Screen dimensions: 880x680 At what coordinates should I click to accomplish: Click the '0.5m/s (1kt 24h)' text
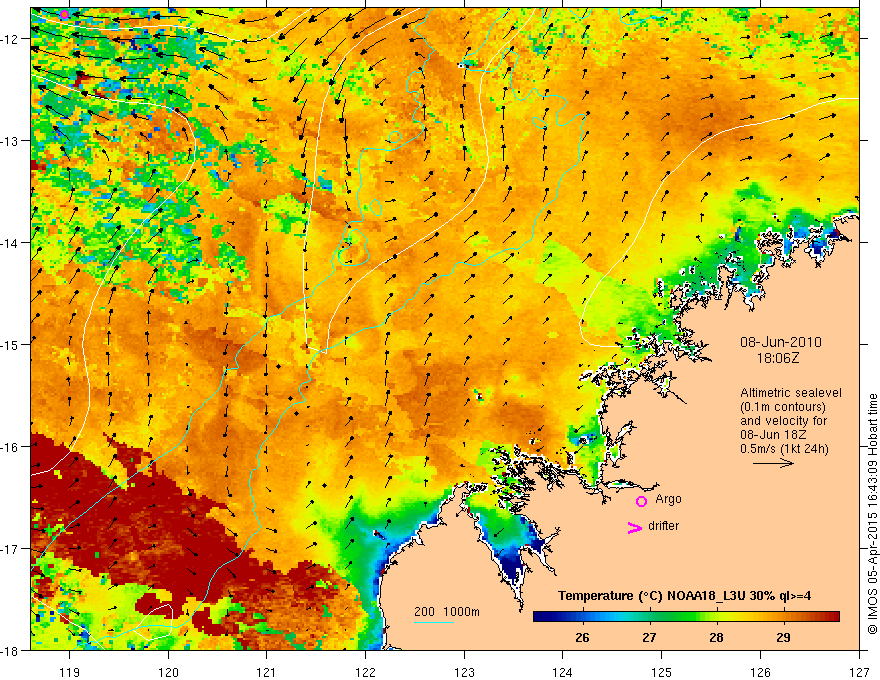784,448
